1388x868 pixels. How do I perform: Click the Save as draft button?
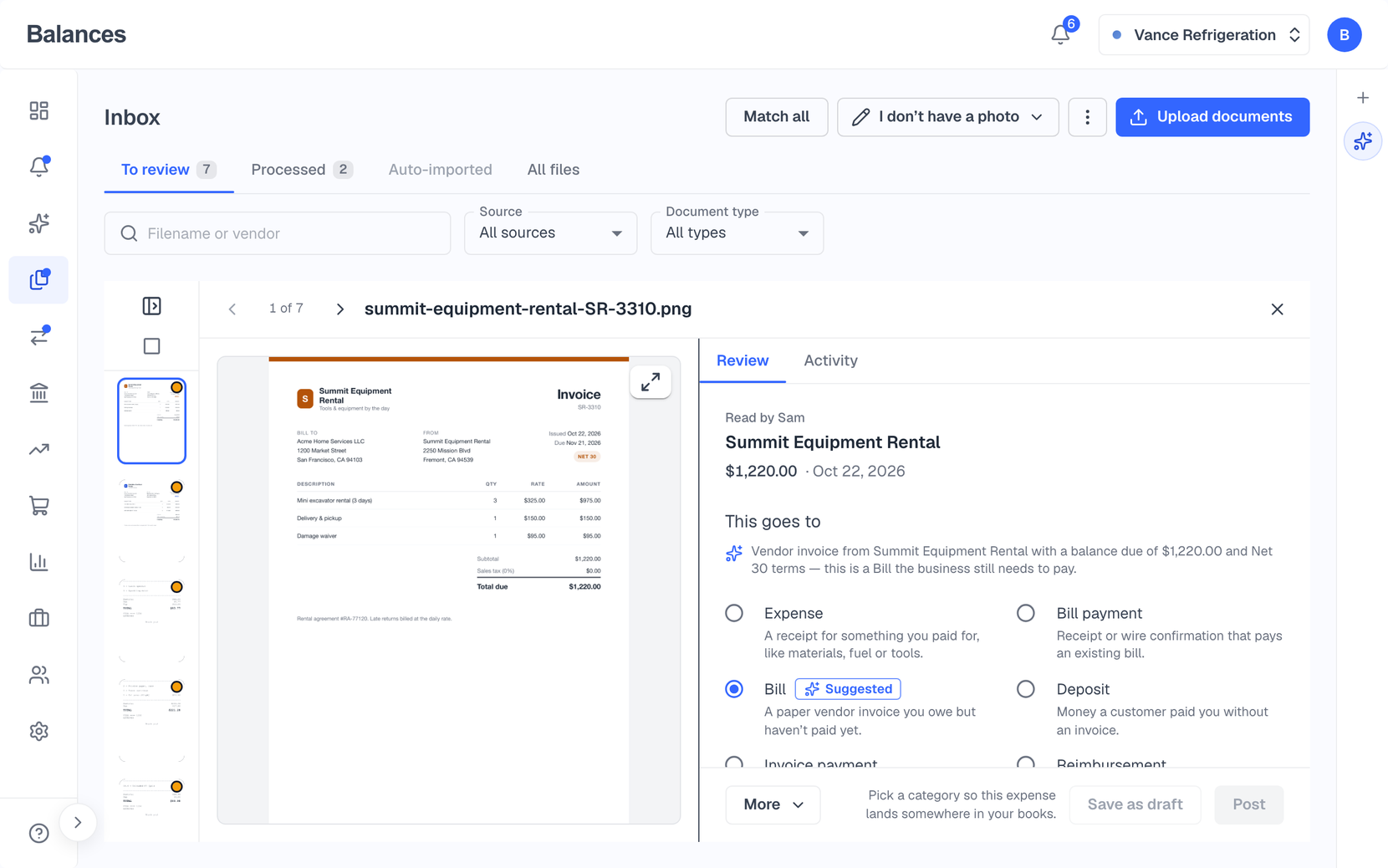[1135, 804]
